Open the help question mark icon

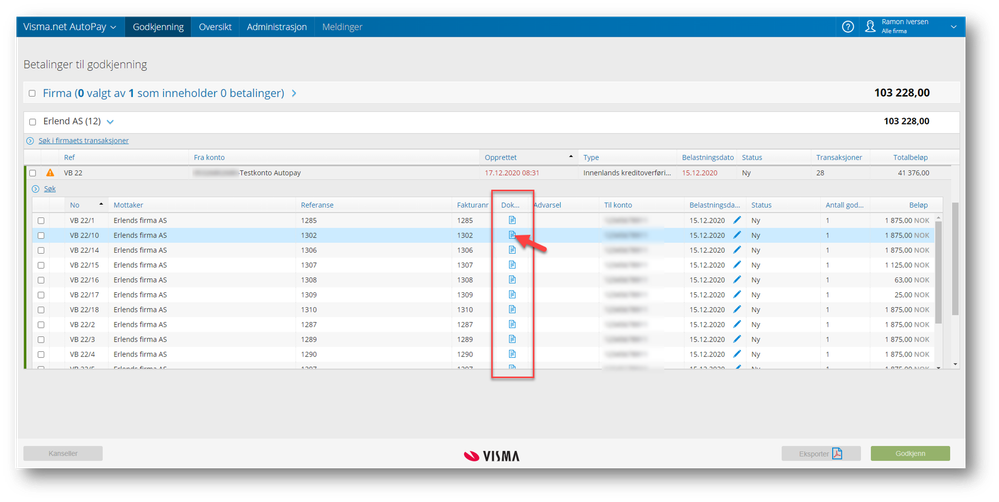tap(847, 27)
